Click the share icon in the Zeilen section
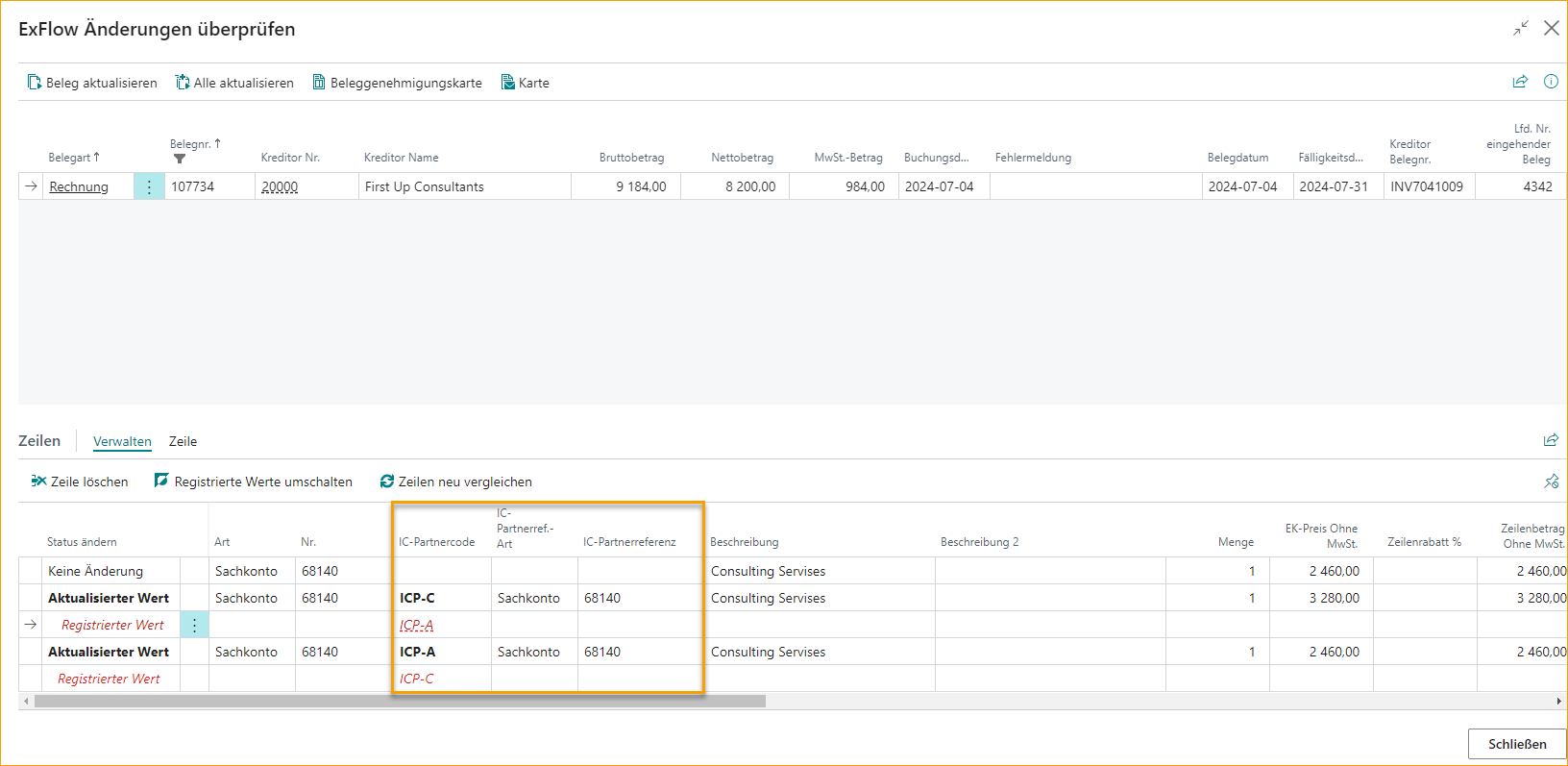The image size is (1568, 766). coord(1551,440)
